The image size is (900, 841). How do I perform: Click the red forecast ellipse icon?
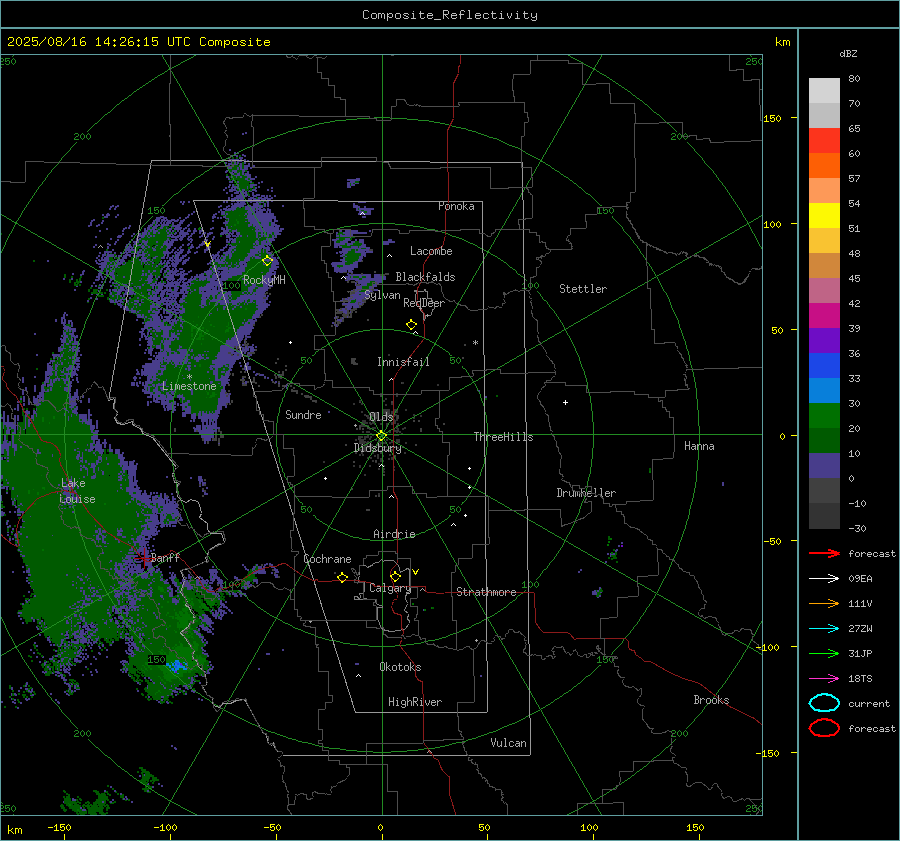tap(824, 728)
